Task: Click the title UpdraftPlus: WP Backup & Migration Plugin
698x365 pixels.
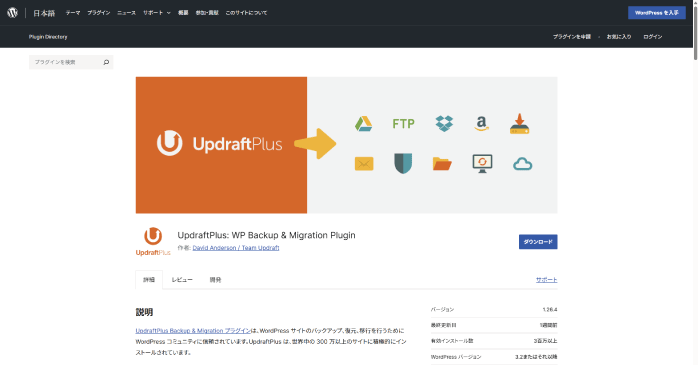Action: [266, 235]
